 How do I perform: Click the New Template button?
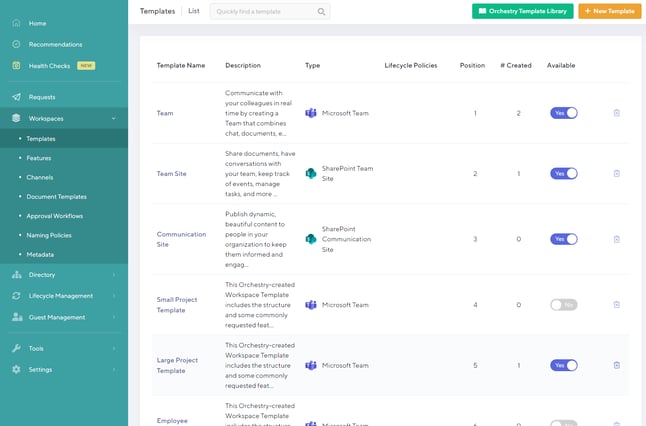click(x=609, y=11)
